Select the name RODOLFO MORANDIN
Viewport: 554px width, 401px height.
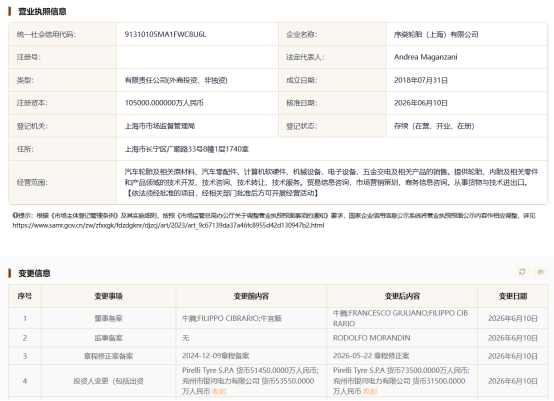pyautogui.click(x=372, y=338)
